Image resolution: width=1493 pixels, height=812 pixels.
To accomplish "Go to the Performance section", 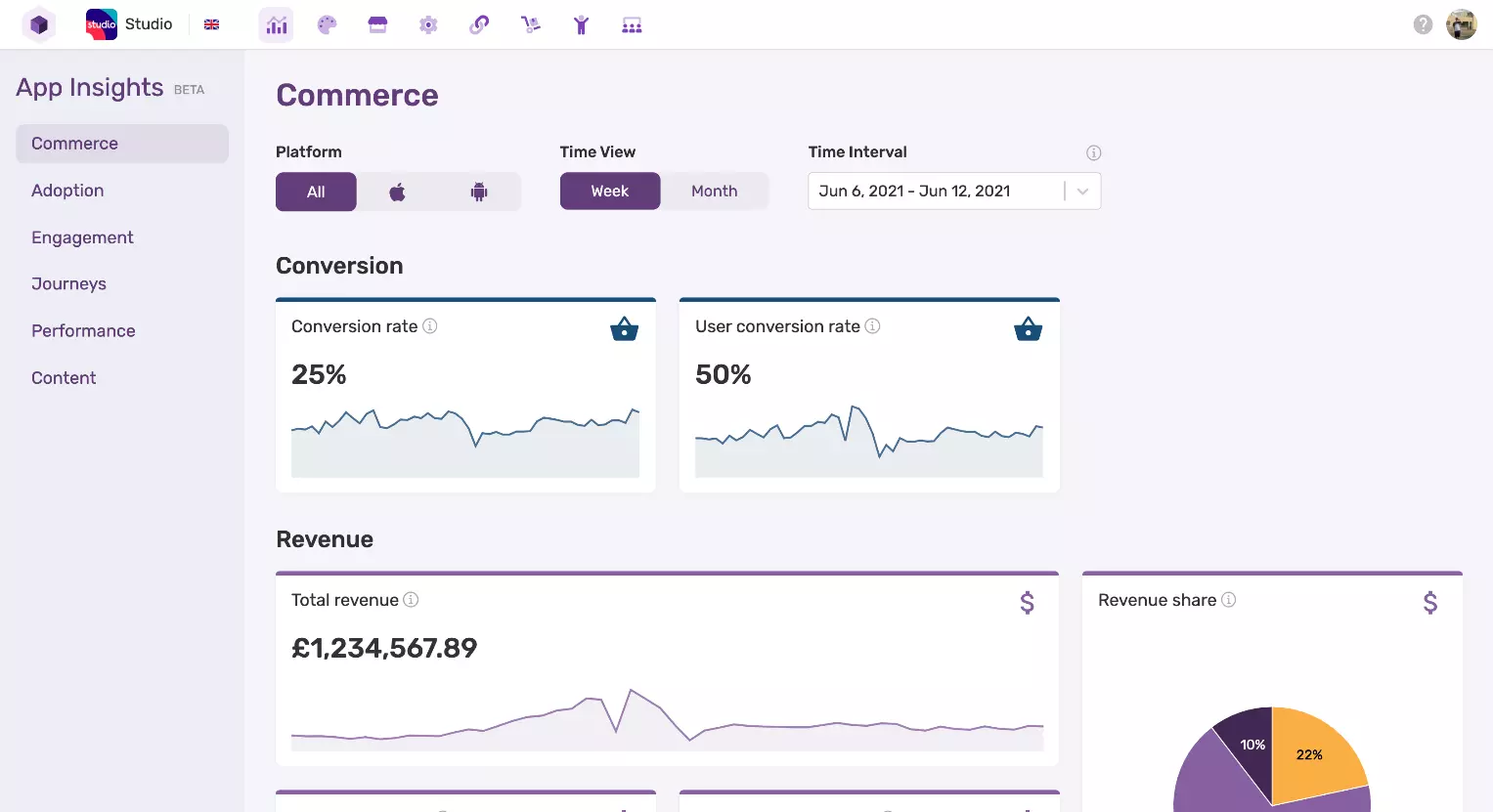I will point(83,330).
